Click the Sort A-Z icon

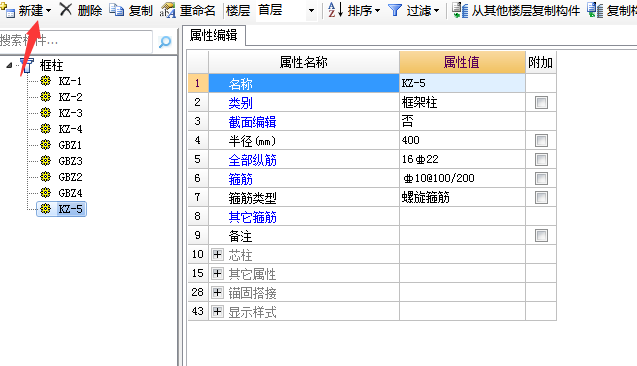coord(336,10)
